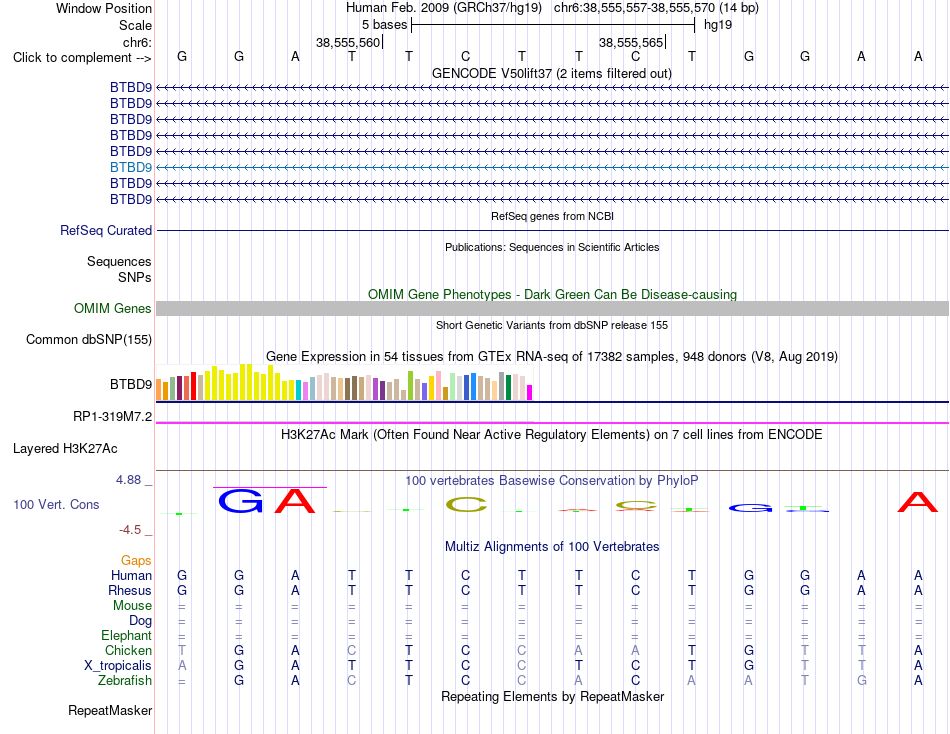The height and width of the screenshot is (734, 950).
Task: Click the chr6:38,555,557-38,555,570 position text
Action: tap(656, 8)
